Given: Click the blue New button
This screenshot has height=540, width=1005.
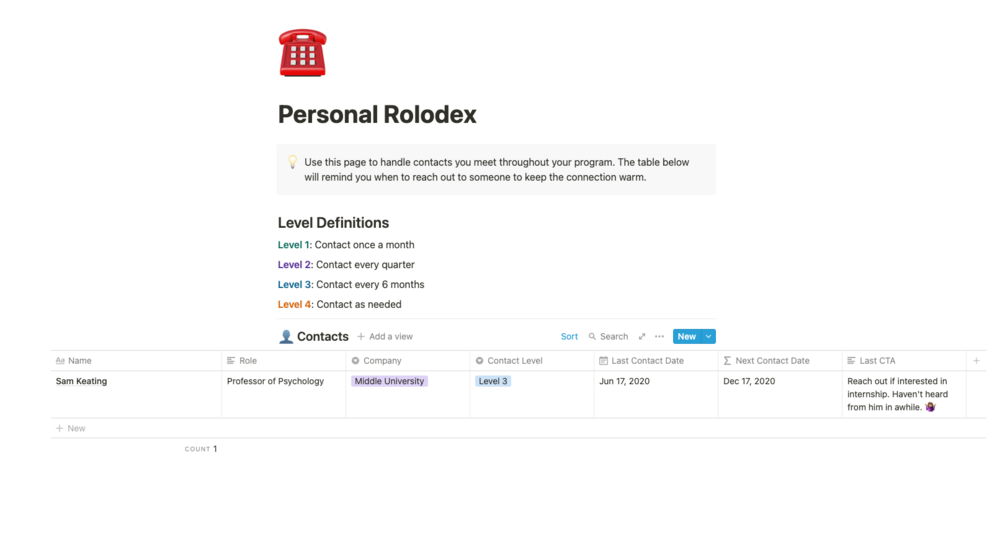Looking at the screenshot, I should point(686,337).
